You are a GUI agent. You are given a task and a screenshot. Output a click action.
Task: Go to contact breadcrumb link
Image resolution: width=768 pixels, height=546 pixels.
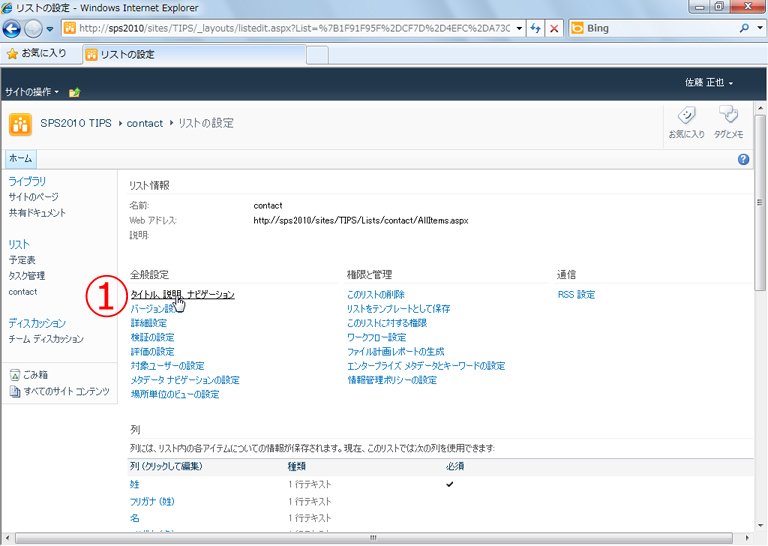point(144,123)
